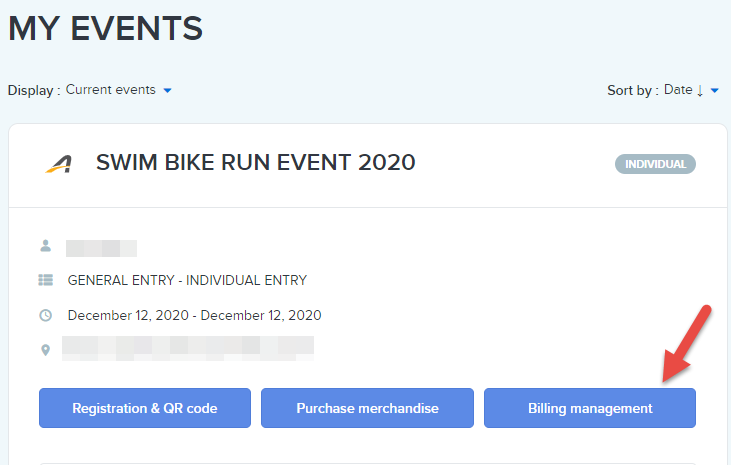Click the Swim Bike Run event logo

pos(59,163)
